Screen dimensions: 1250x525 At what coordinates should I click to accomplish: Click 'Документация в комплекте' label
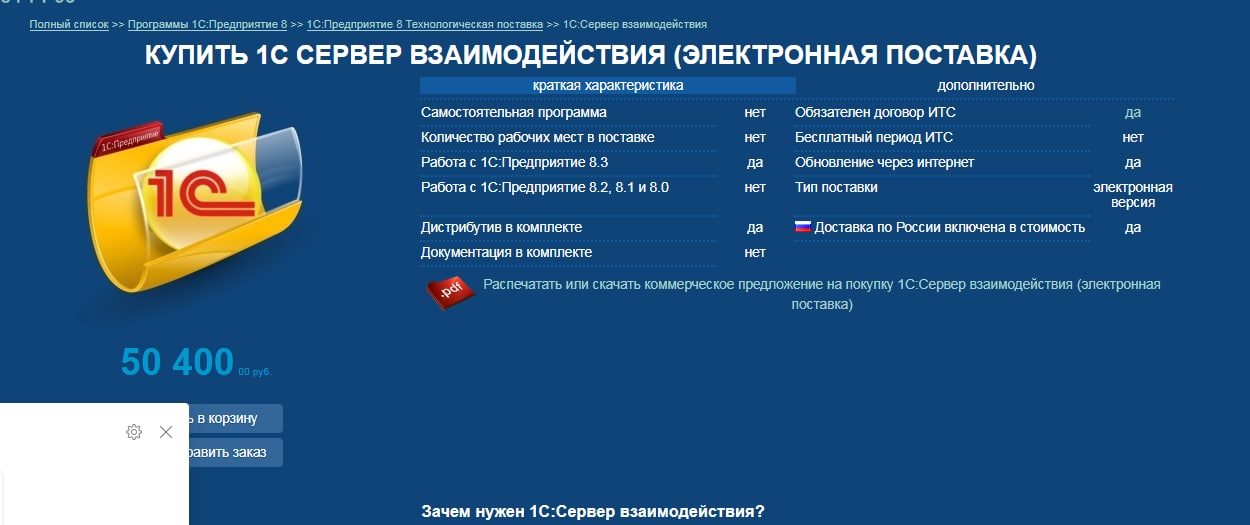coord(507,252)
